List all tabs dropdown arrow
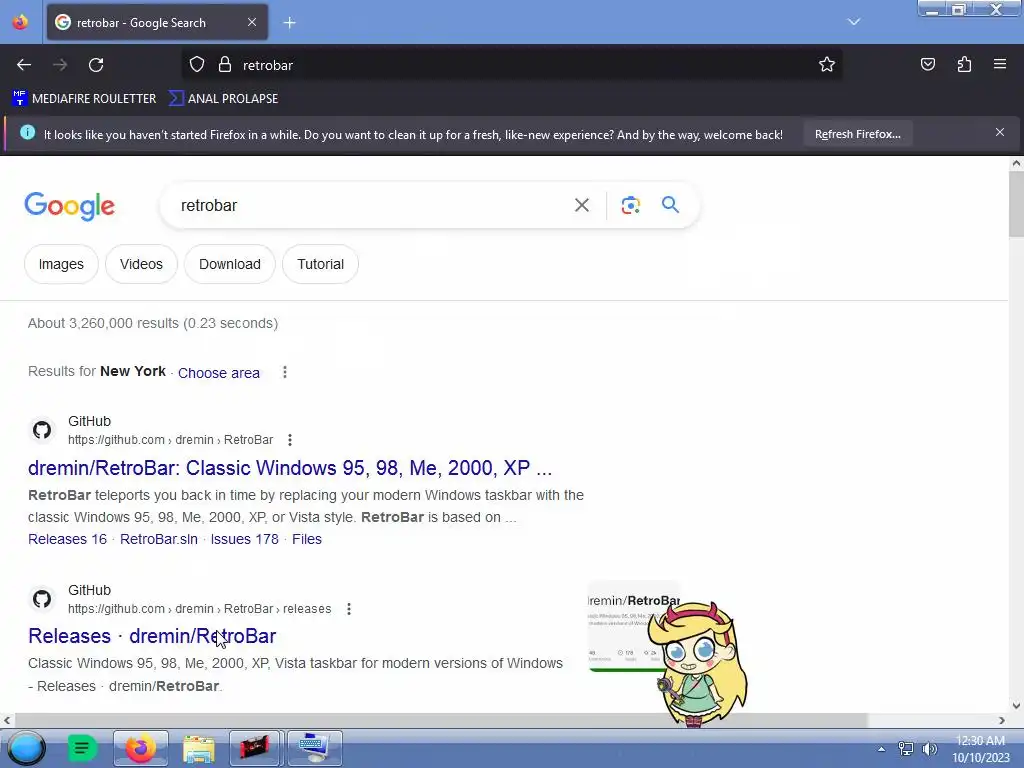 coord(854,22)
